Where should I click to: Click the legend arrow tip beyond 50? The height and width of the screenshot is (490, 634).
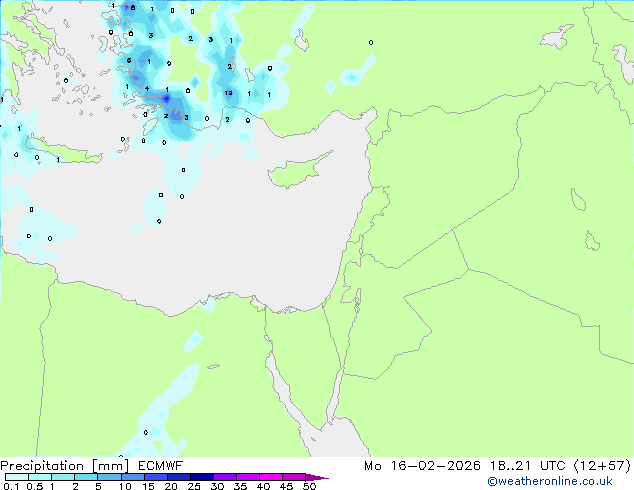317,477
